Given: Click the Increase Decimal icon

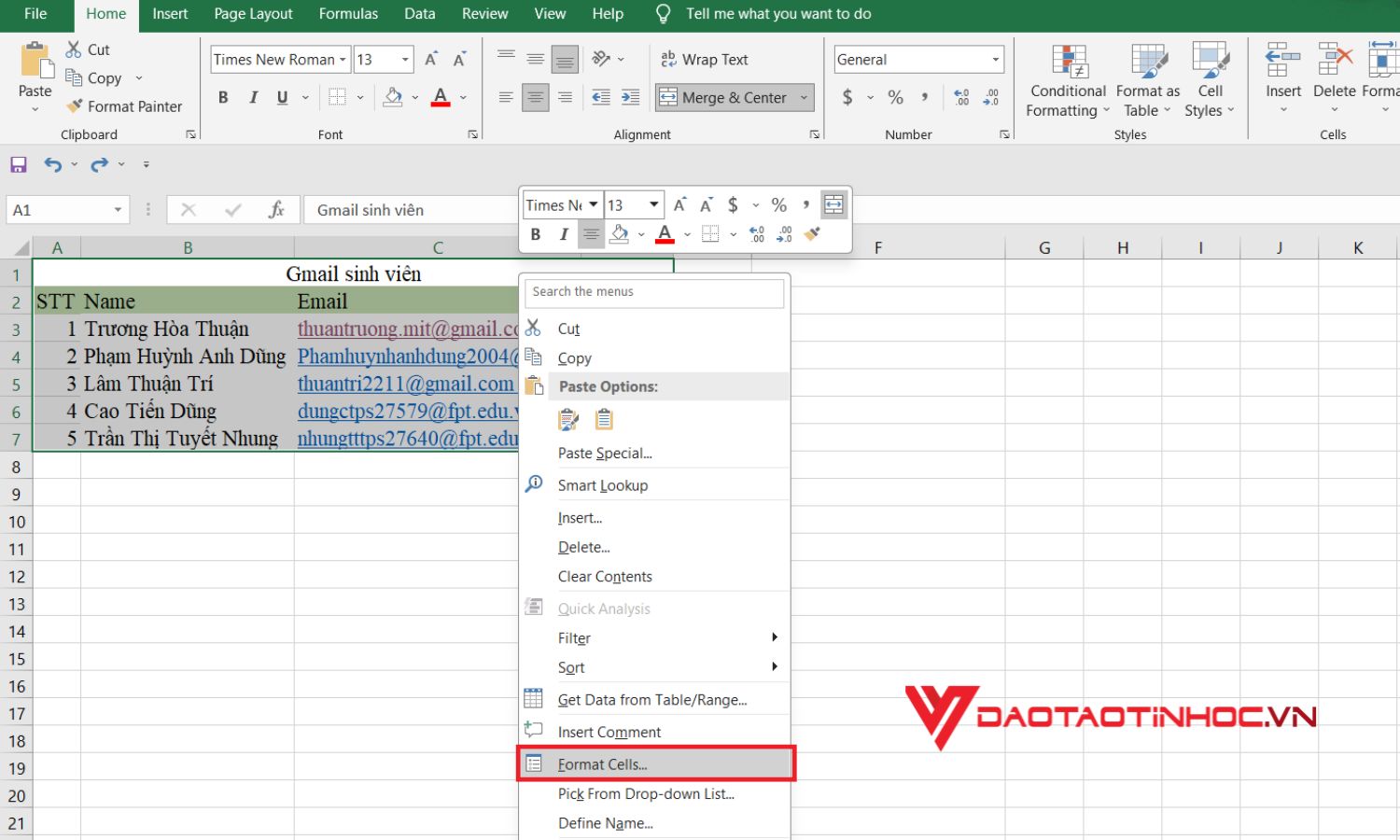Looking at the screenshot, I should point(961,97).
